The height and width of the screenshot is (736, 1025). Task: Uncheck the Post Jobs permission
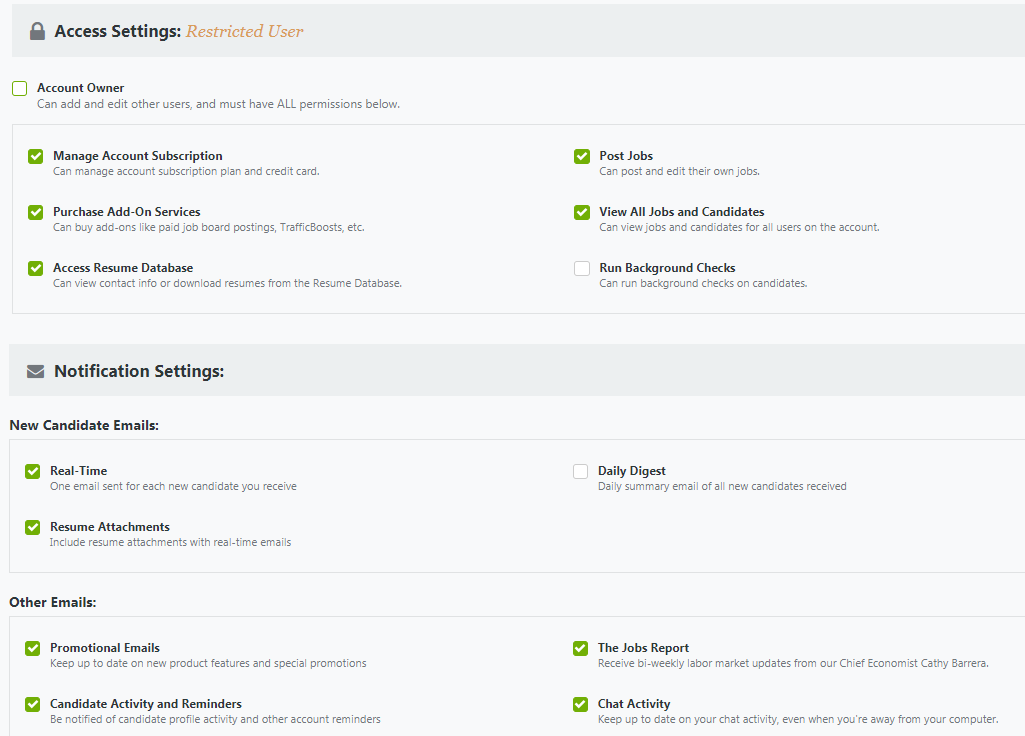(x=581, y=156)
